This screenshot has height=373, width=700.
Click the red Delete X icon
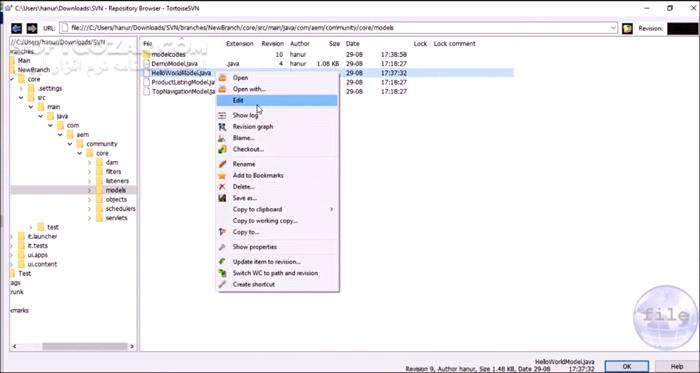(222, 186)
